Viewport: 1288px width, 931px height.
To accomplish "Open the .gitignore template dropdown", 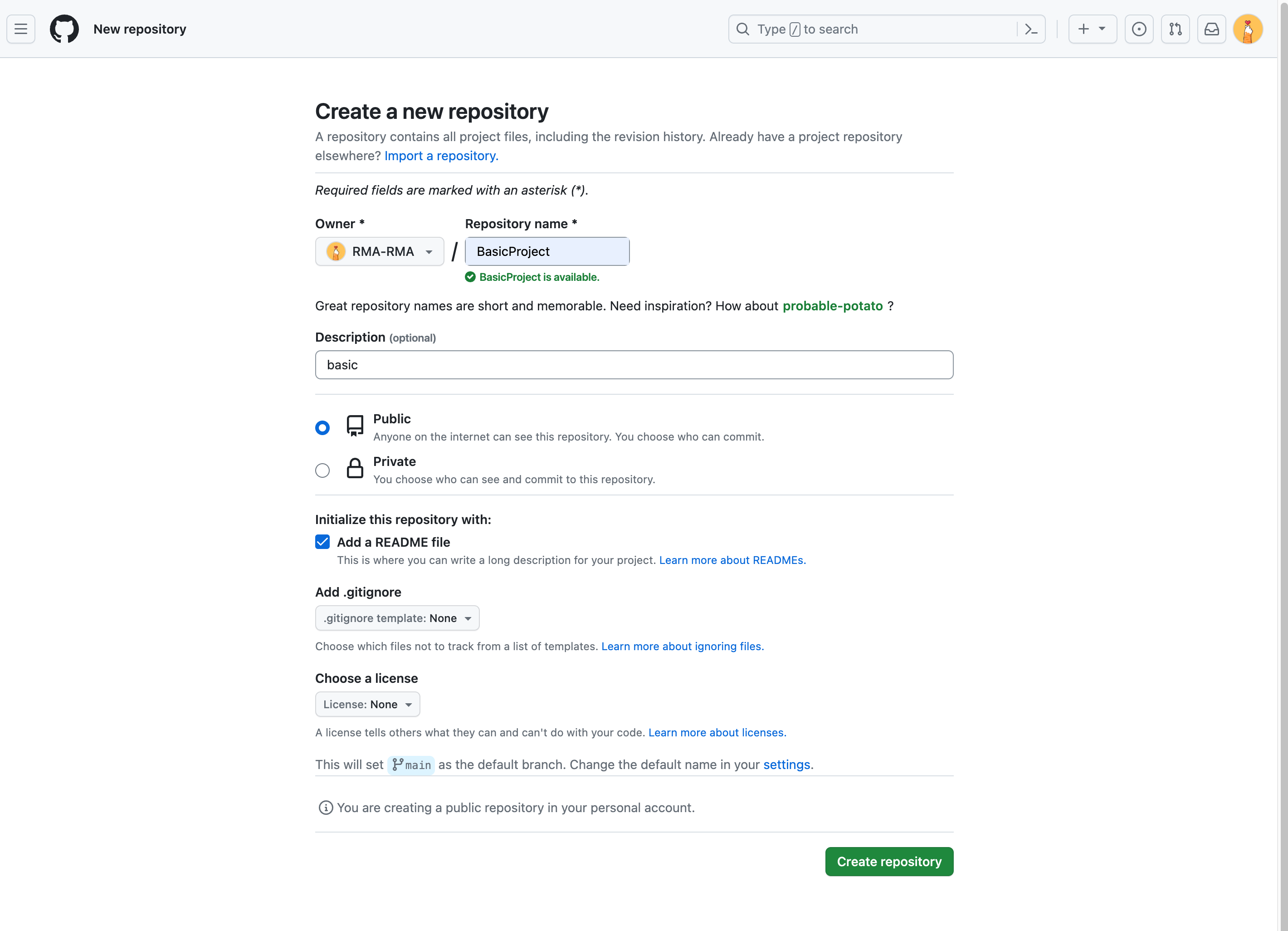I will [x=397, y=618].
